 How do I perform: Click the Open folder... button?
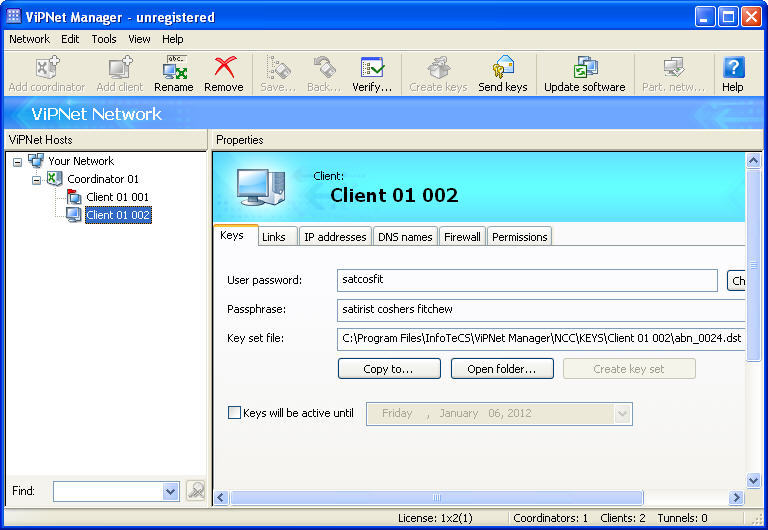[502, 369]
